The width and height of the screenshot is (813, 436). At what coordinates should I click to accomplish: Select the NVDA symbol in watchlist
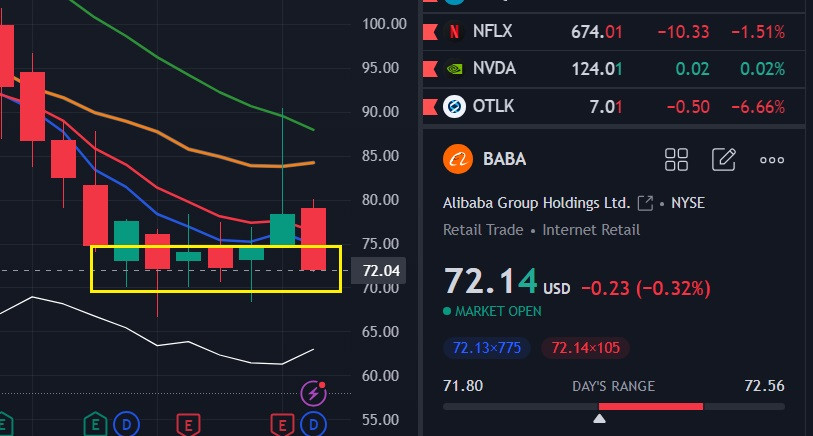click(494, 68)
